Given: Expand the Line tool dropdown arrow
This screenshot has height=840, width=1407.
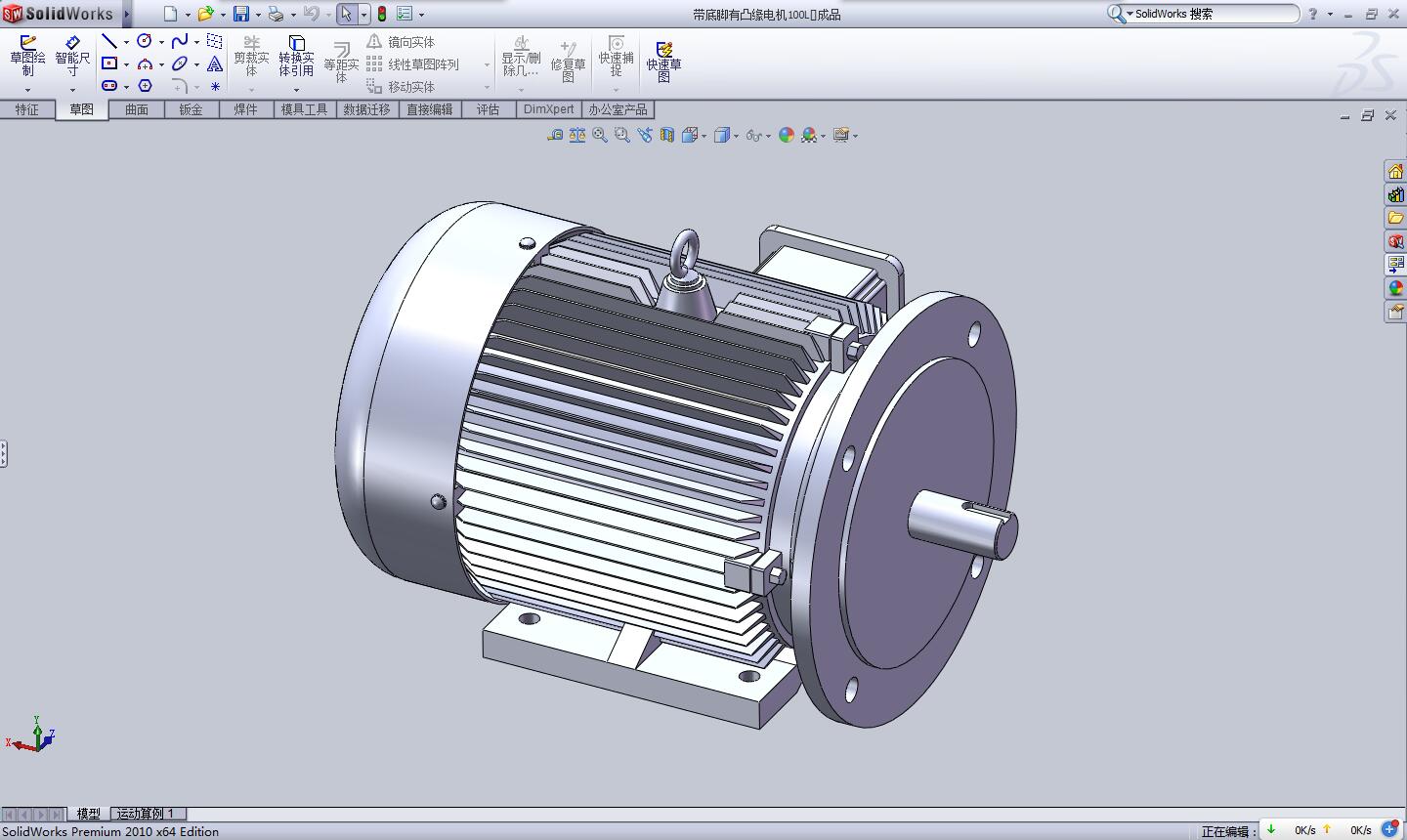Looking at the screenshot, I should (x=126, y=42).
